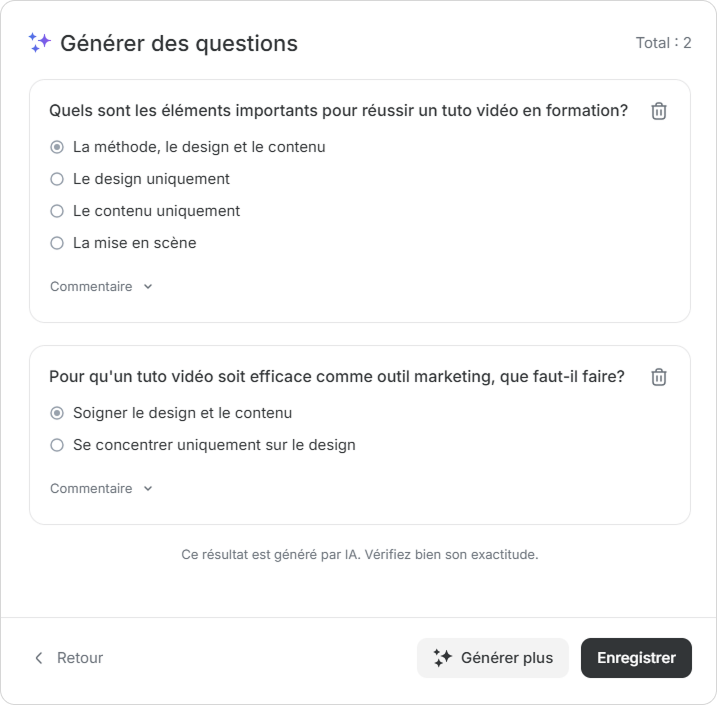Choose "Se concentrer uniquement sur le design"
This screenshot has width=717, height=705.
pyautogui.click(x=57, y=445)
